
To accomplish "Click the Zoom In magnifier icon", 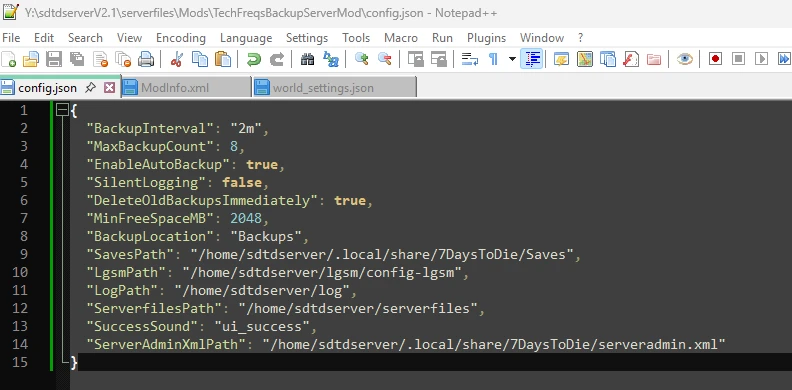I will point(361,59).
